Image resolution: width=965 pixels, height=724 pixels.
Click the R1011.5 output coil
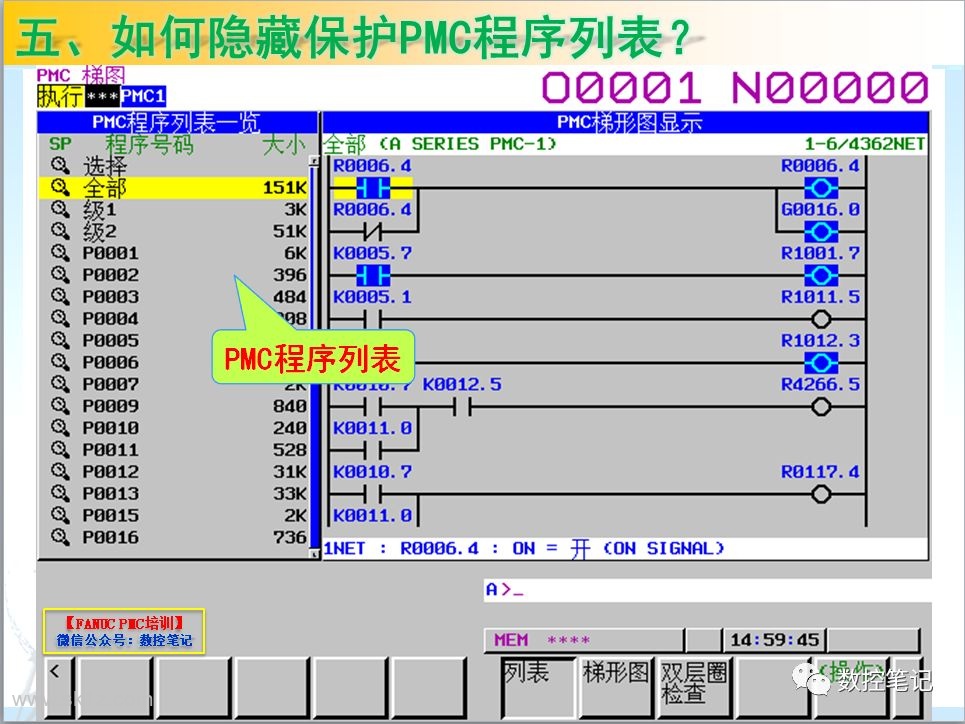pyautogui.click(x=821, y=319)
